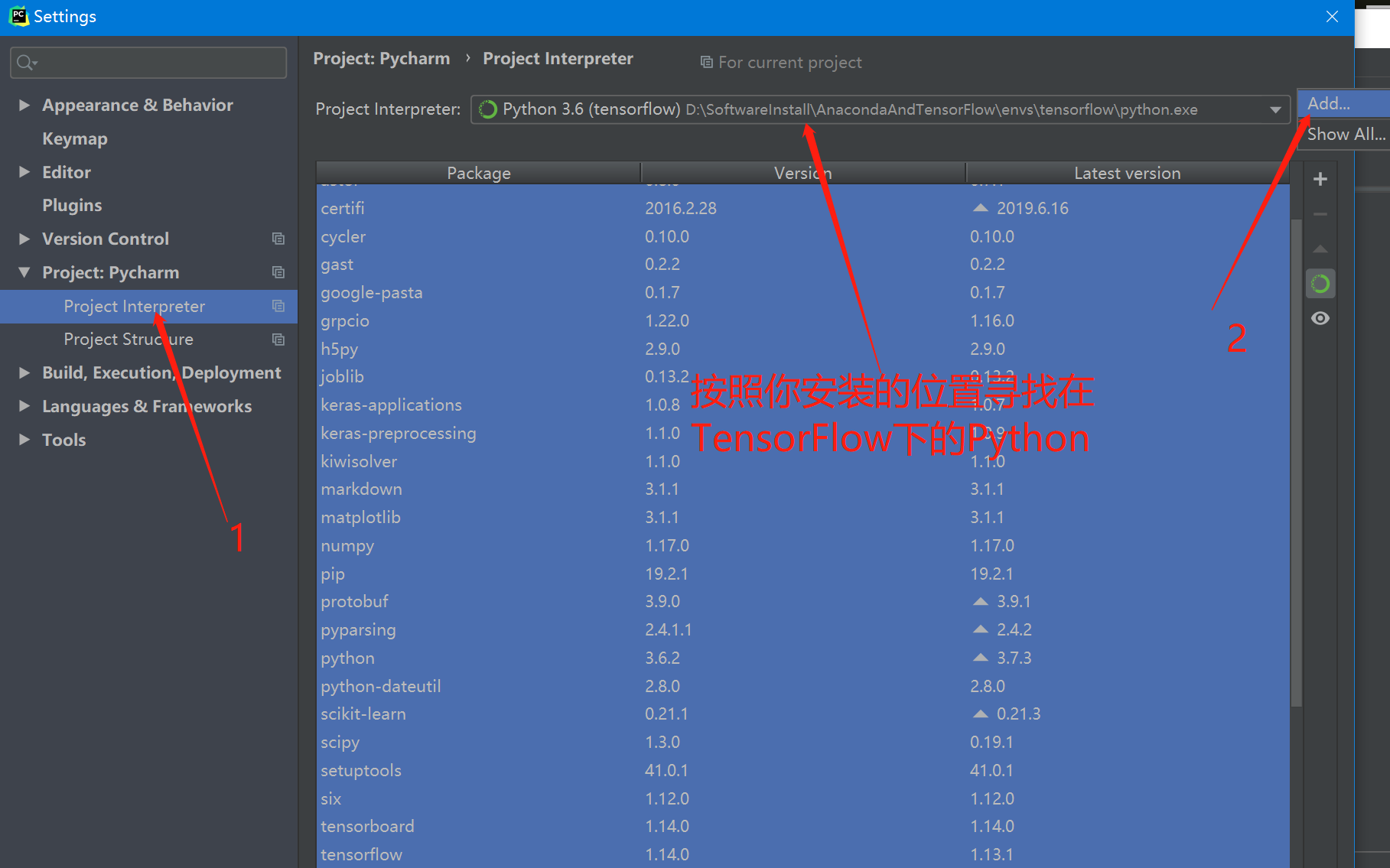Screen dimensions: 1390x868
Task: Open the Python 3.6 tensorflow interpreter combo box
Action: (880, 110)
